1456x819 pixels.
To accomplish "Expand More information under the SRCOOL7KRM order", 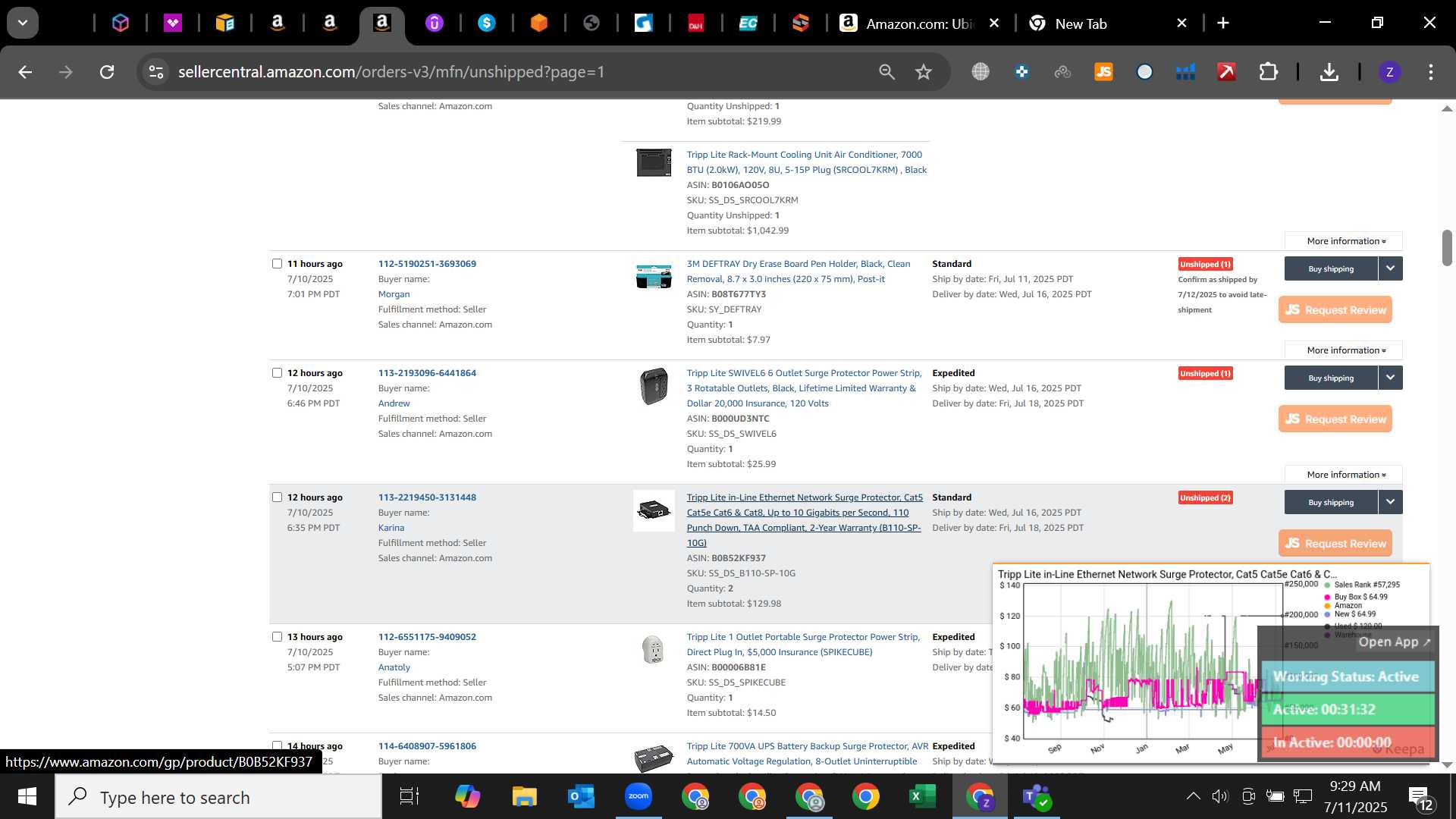I will pyautogui.click(x=1344, y=241).
